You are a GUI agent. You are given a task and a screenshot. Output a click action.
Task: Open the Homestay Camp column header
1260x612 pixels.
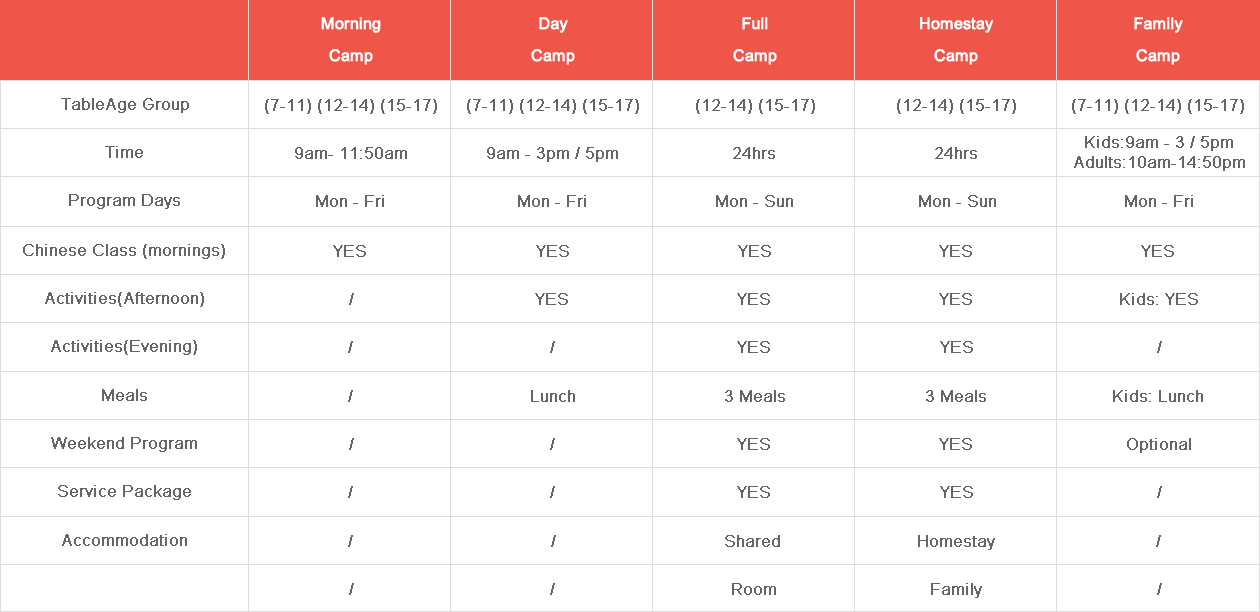tap(956, 40)
